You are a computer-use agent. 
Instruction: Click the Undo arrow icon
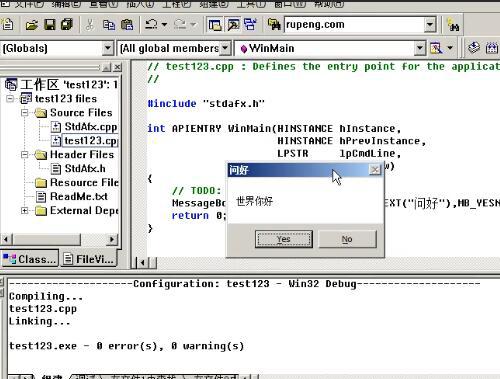[x=152, y=24]
